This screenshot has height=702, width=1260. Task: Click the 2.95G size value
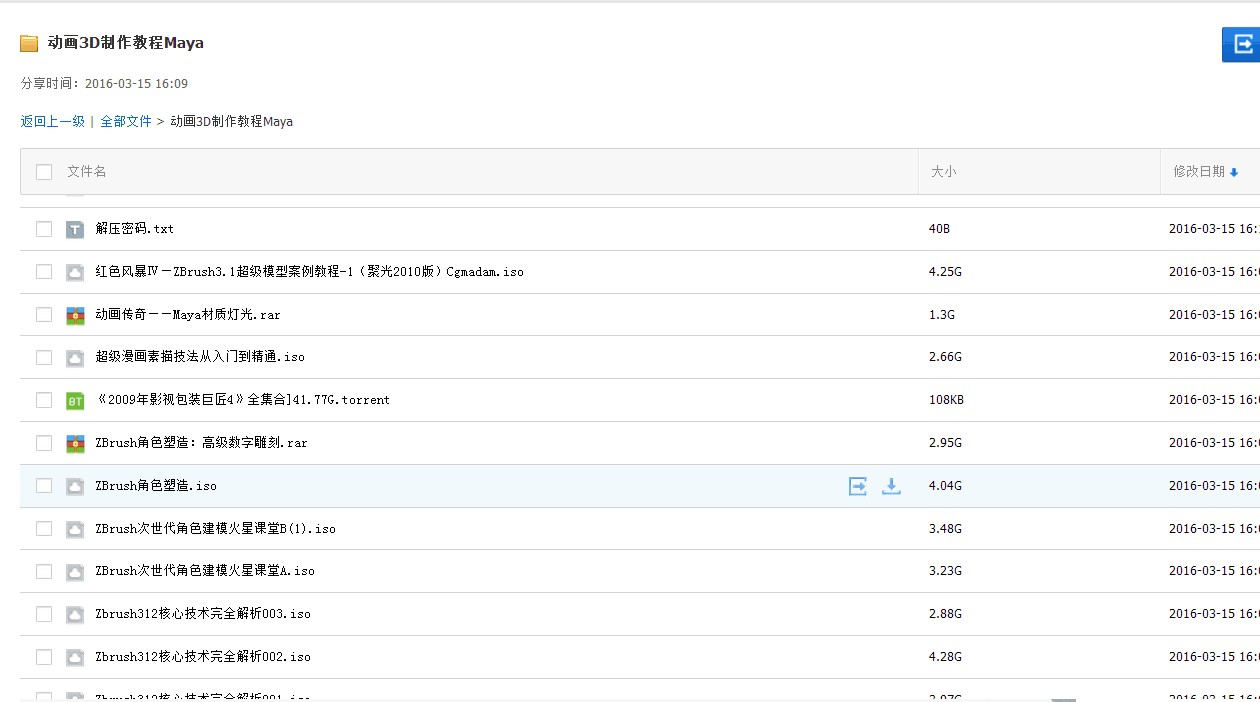945,443
